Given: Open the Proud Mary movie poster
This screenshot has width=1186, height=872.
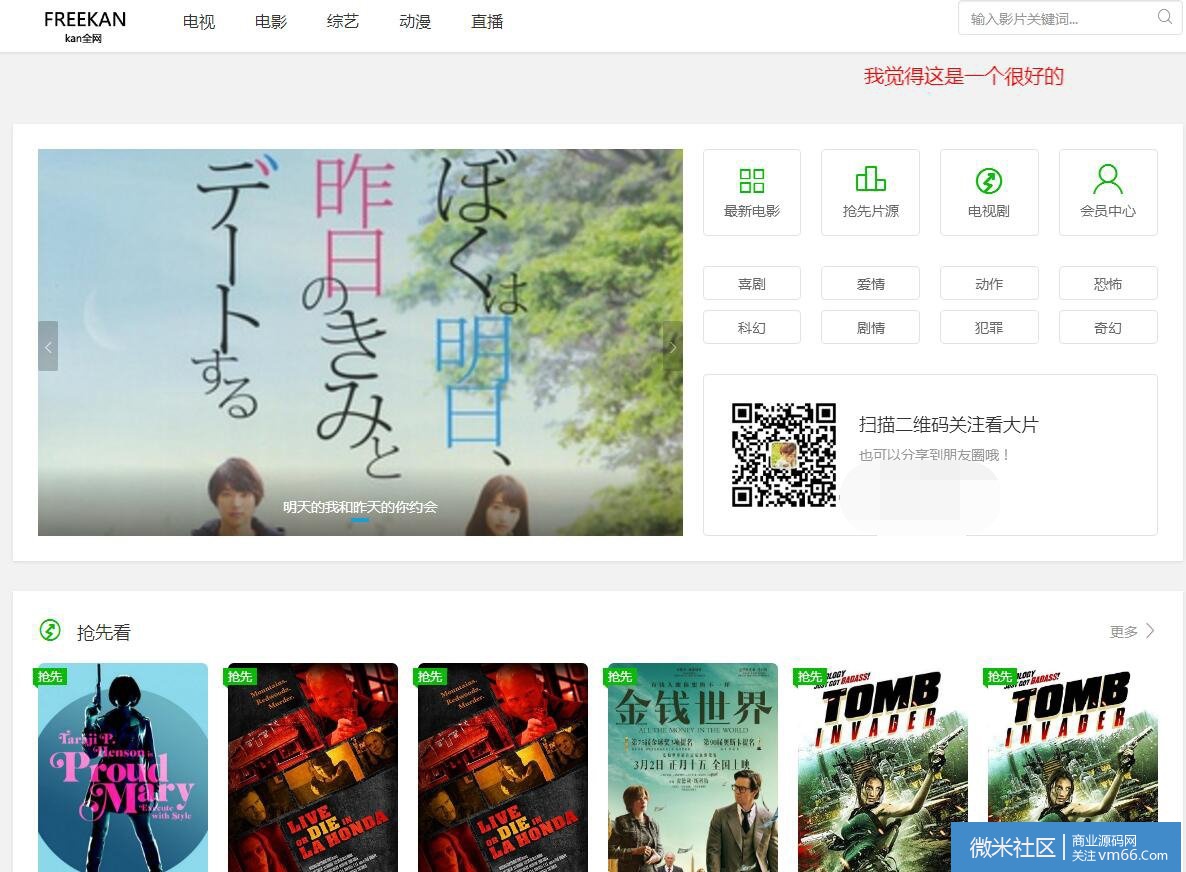Looking at the screenshot, I should 123,768.
